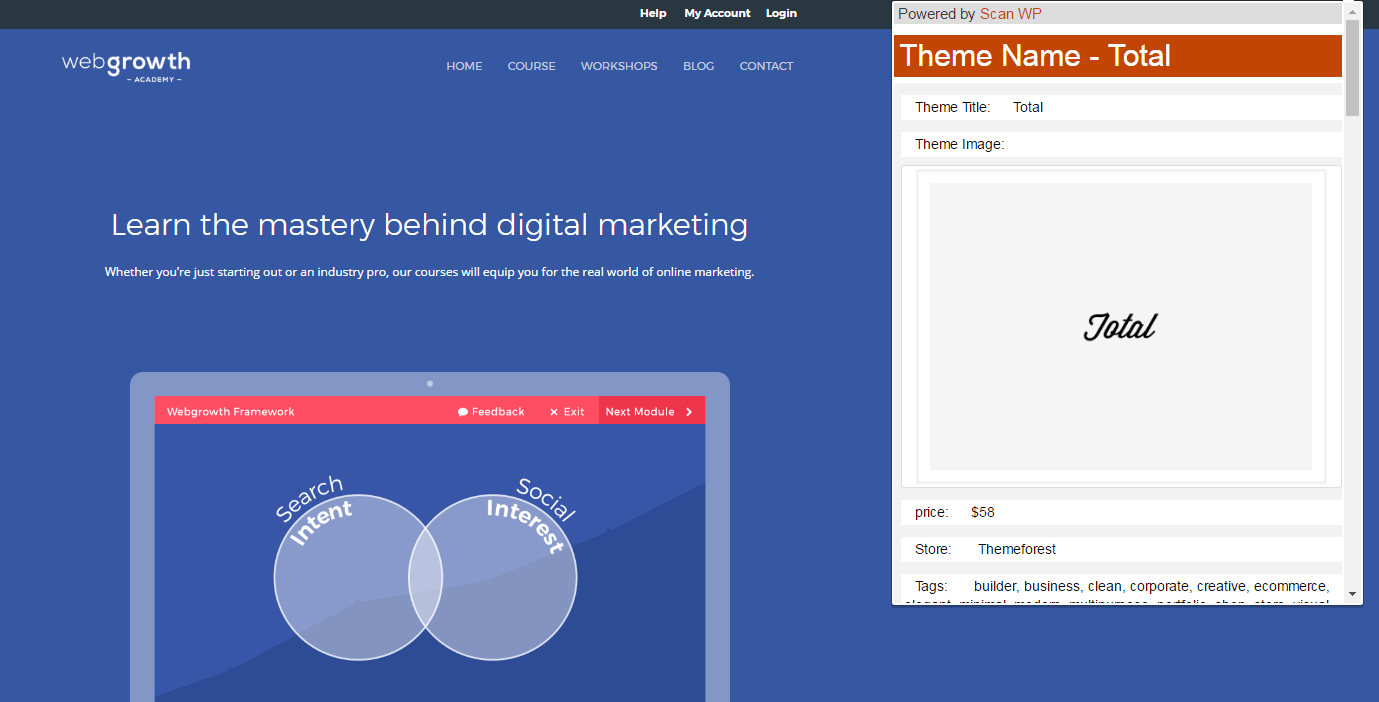The image size is (1379, 702).
Task: Click the X icon beside Exit
Action: tap(554, 412)
